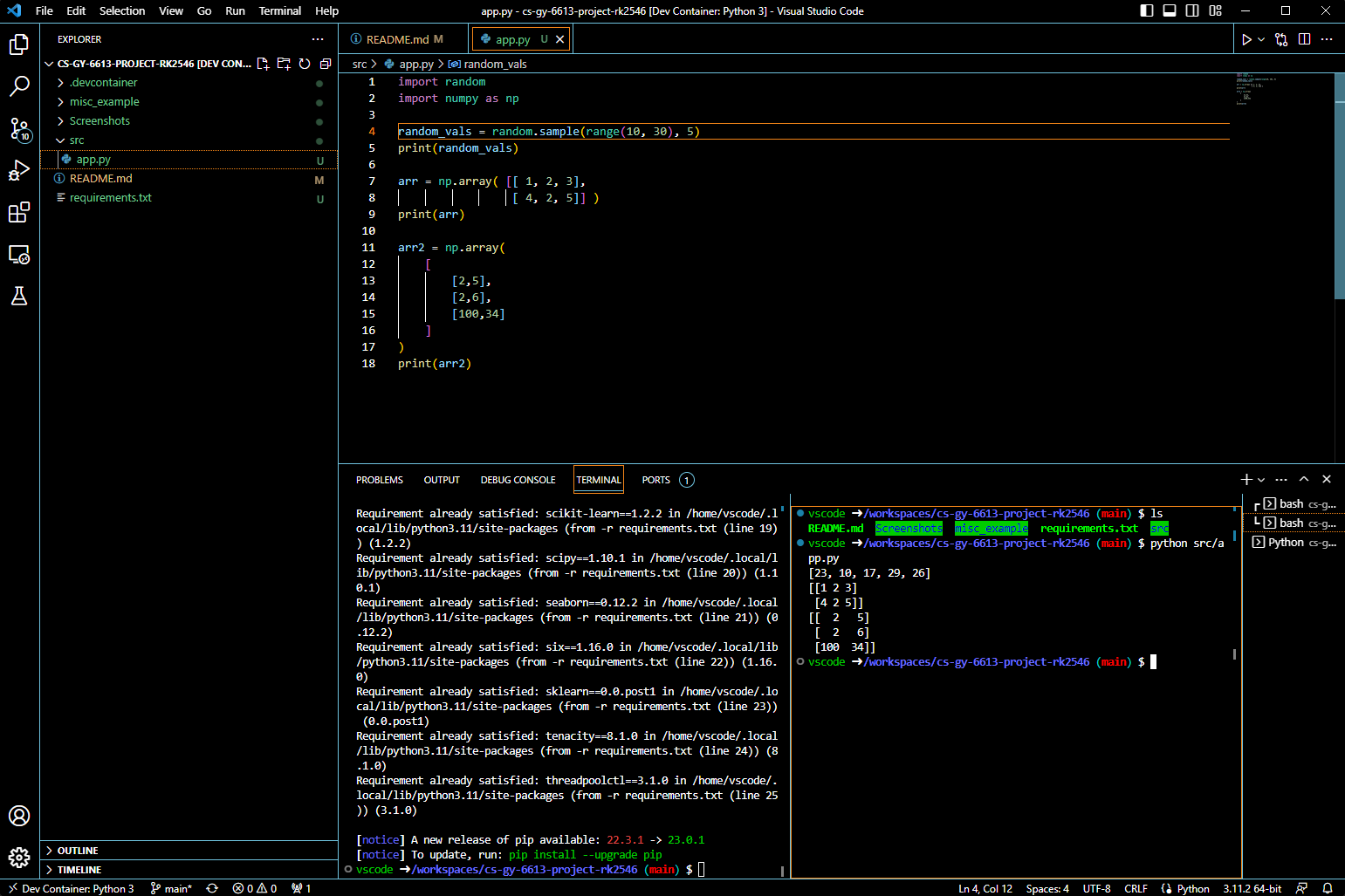Open changes compare icon in editor toolbar
The image size is (1345, 896).
point(1281,39)
